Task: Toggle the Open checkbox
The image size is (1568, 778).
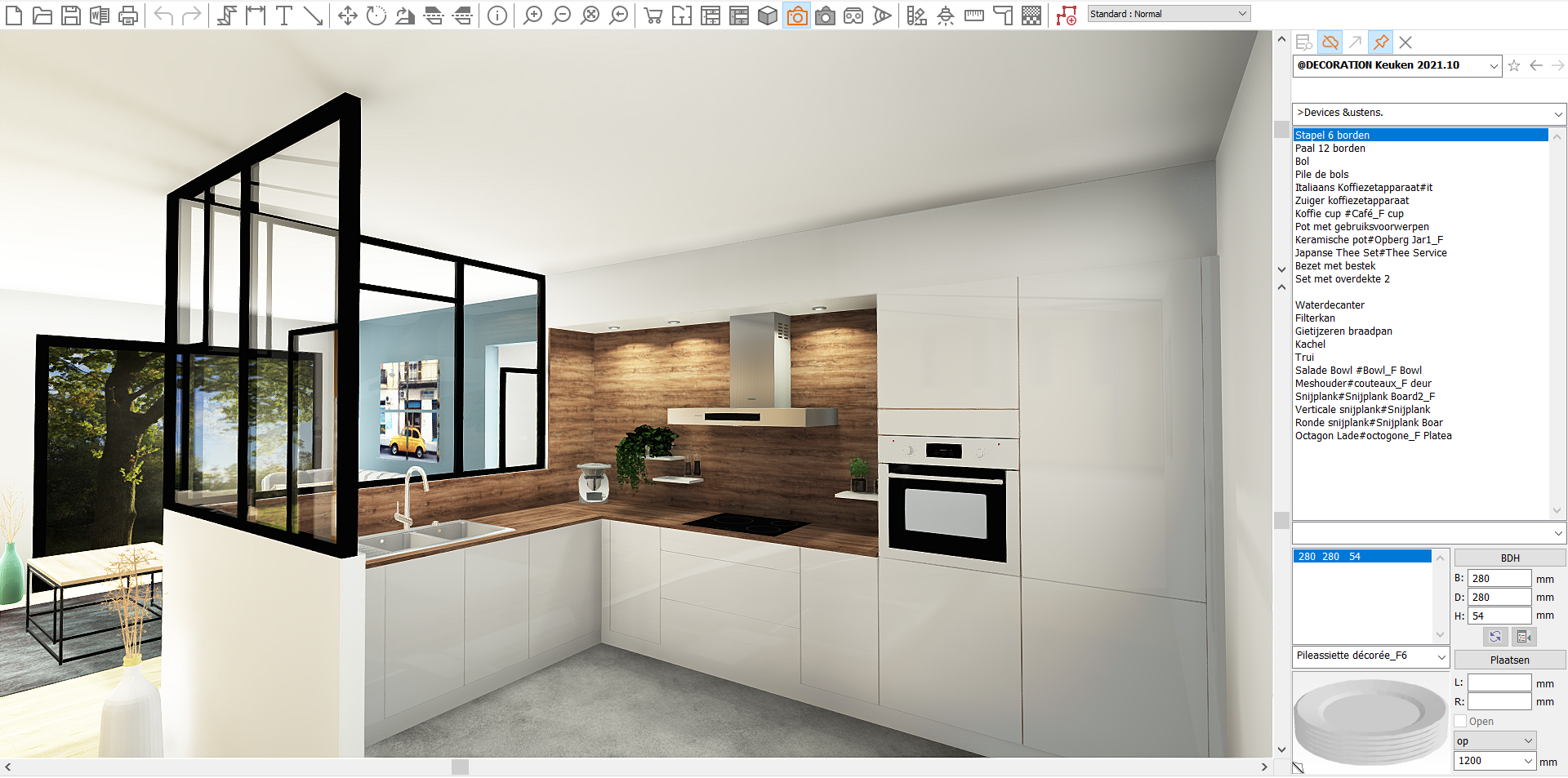Action: (x=1461, y=722)
